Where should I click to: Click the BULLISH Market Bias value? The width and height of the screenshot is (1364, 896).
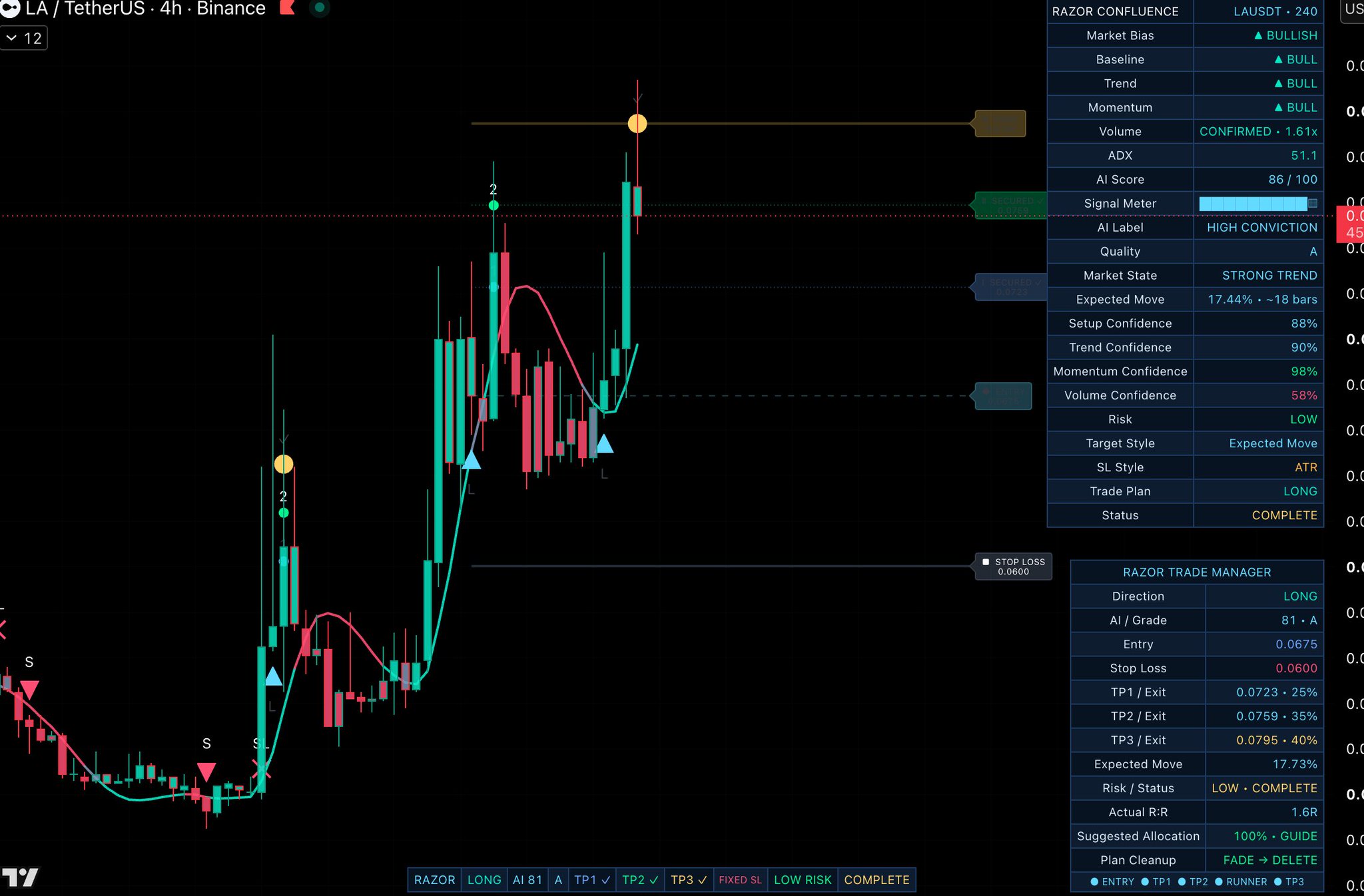coord(1286,35)
